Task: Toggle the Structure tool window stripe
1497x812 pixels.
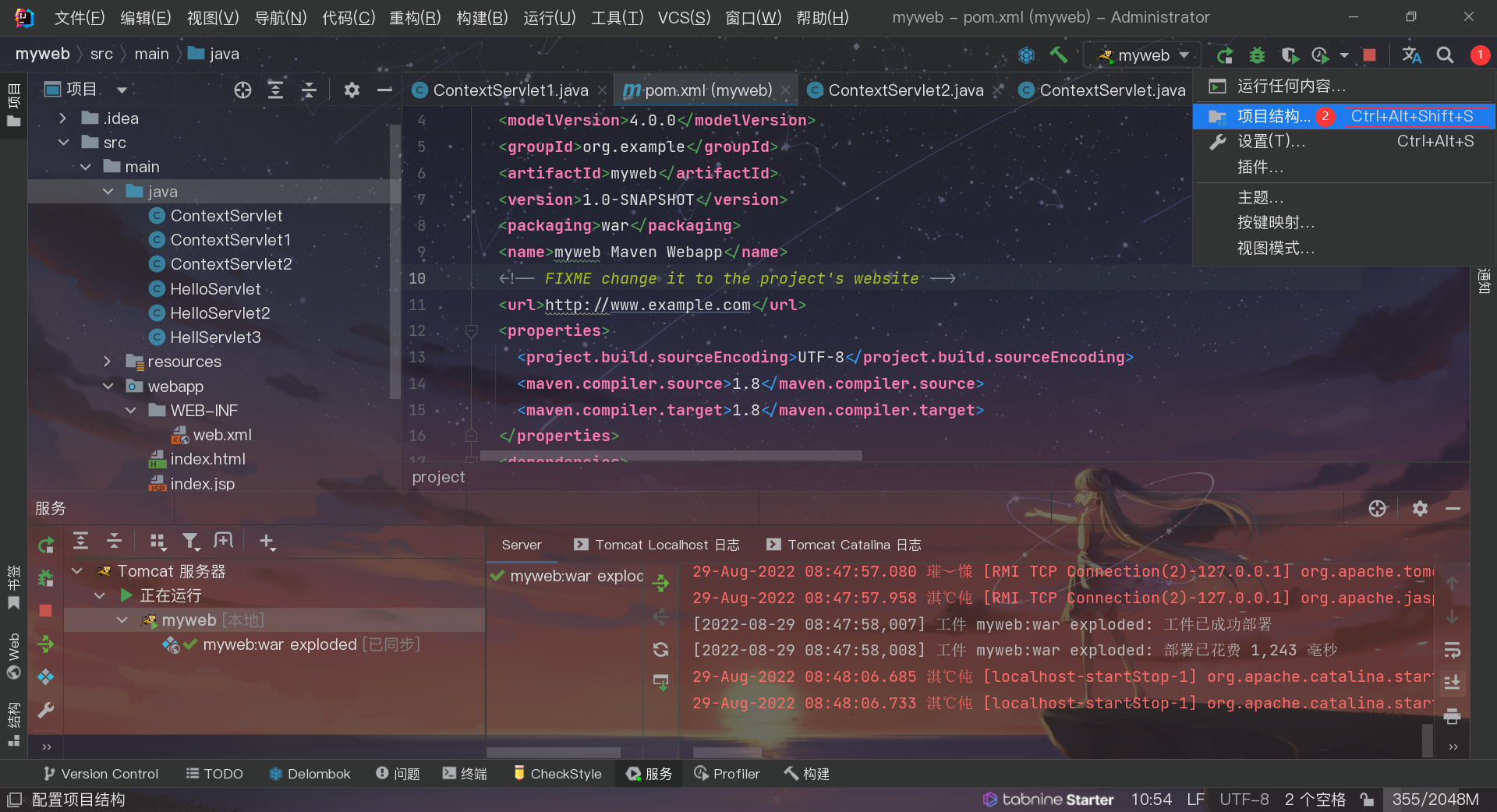Action: pyautogui.click(x=13, y=725)
